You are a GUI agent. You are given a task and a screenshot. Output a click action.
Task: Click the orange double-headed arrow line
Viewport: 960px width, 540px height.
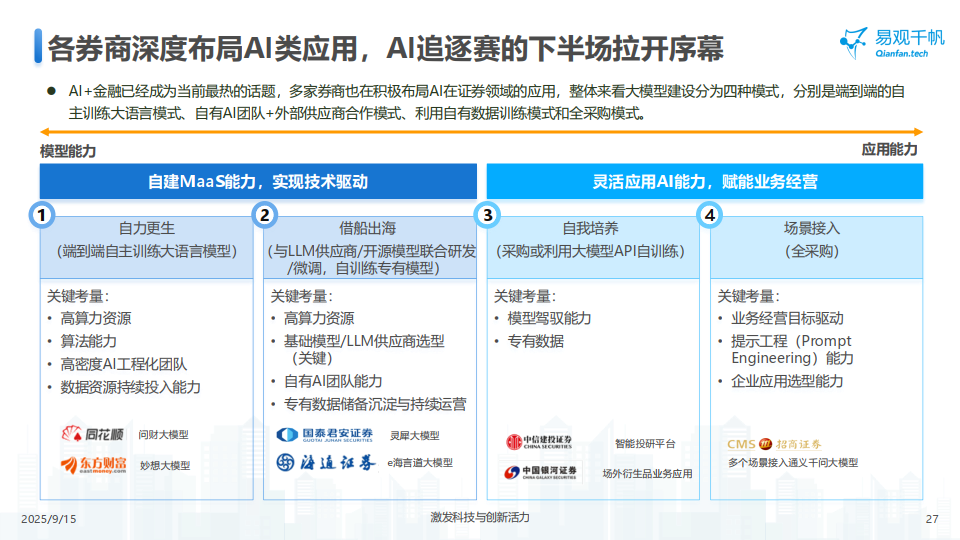tap(480, 132)
